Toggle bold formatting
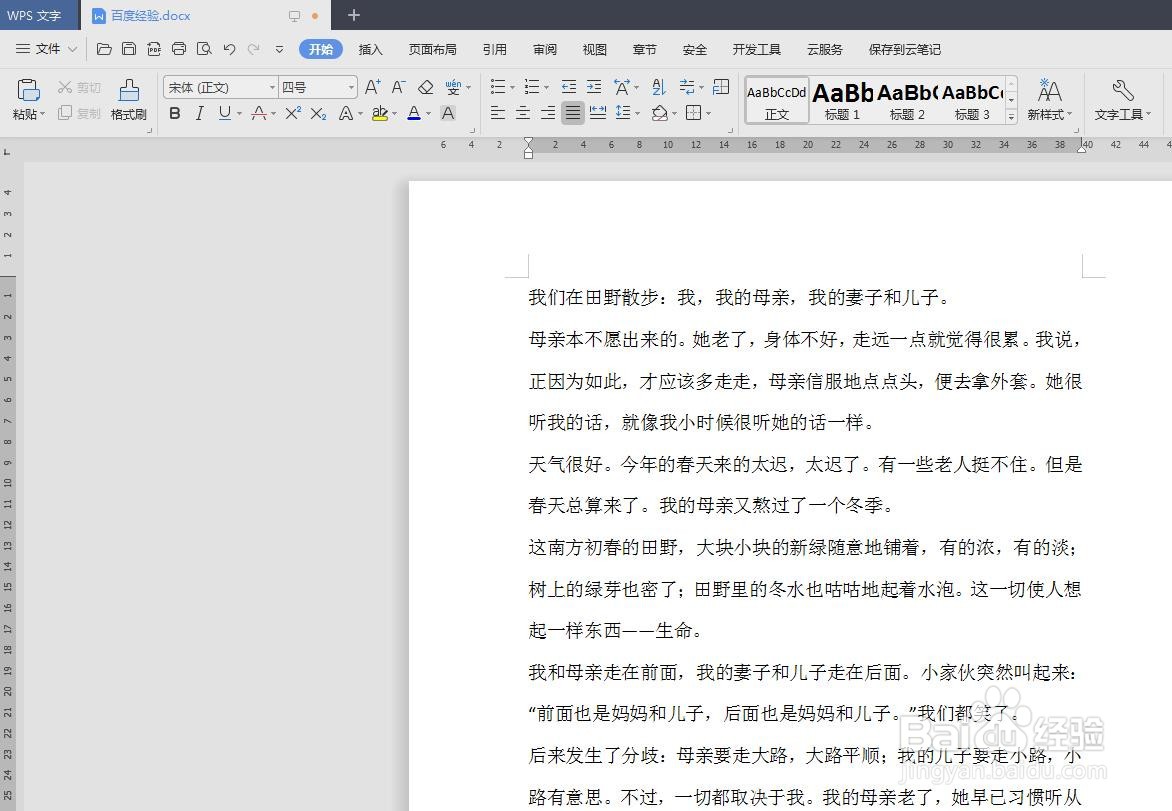 [175, 113]
